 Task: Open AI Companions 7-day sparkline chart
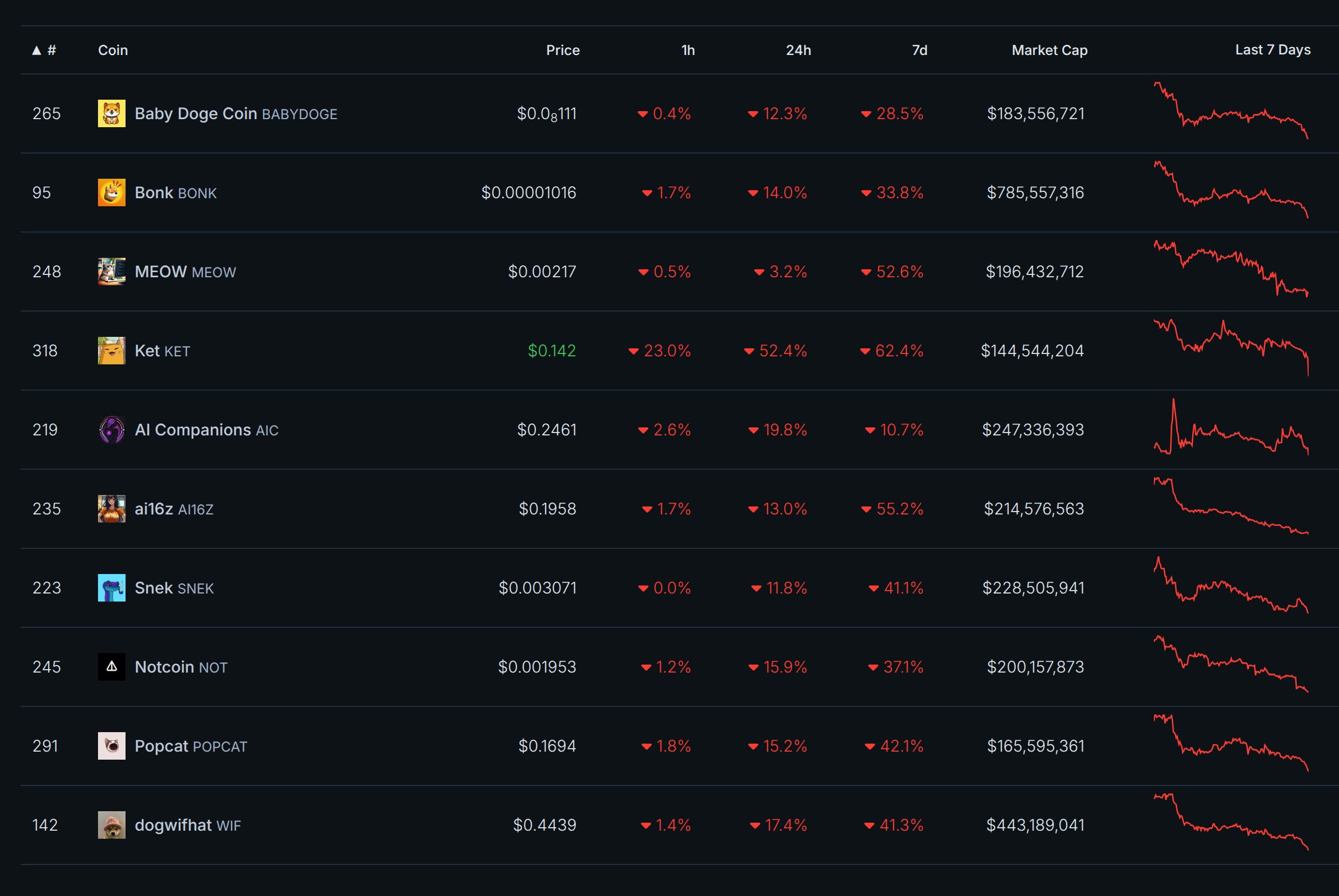pyautogui.click(x=1231, y=428)
